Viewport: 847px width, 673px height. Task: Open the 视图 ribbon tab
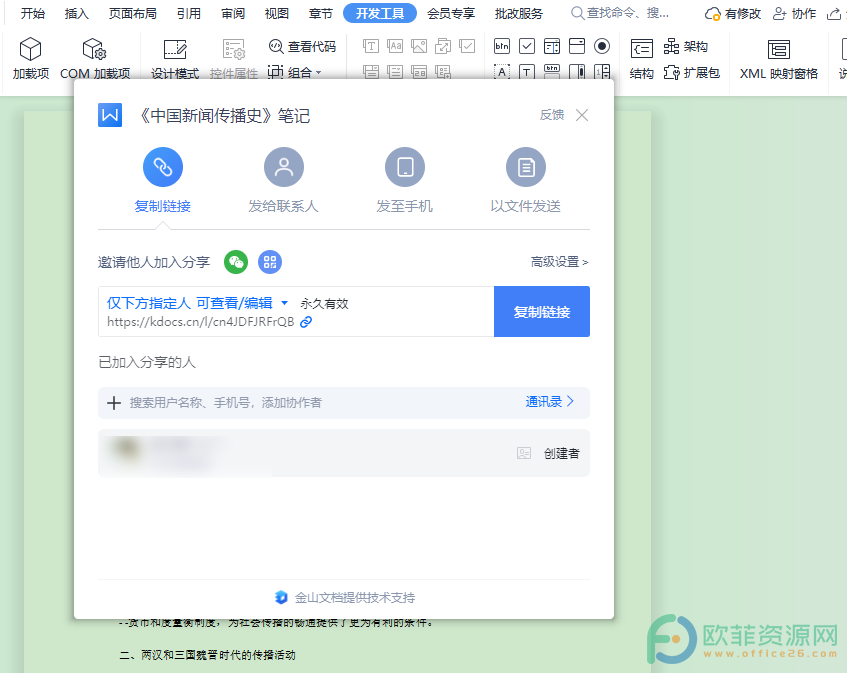click(x=277, y=13)
